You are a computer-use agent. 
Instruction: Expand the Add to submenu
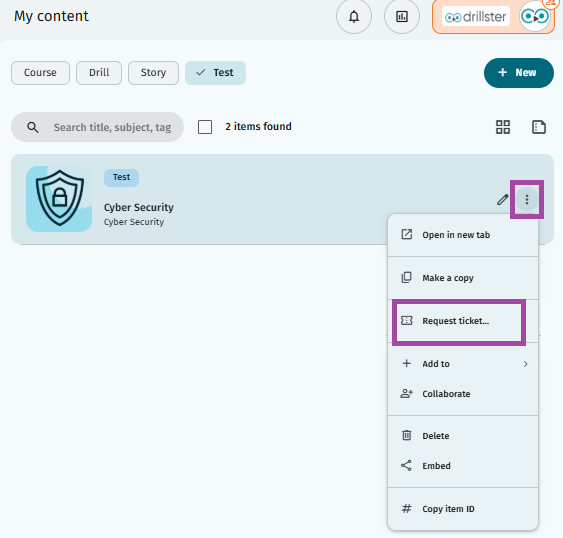point(463,364)
